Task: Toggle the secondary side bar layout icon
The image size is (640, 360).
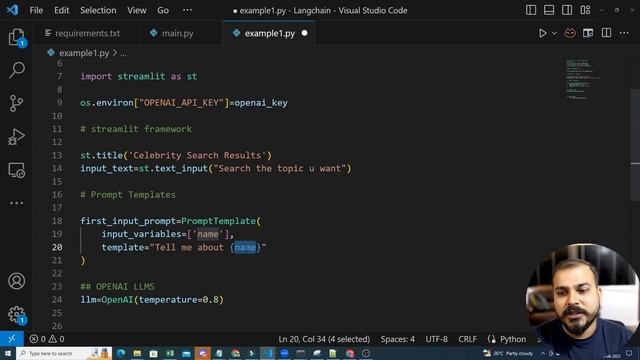Action: 567,10
